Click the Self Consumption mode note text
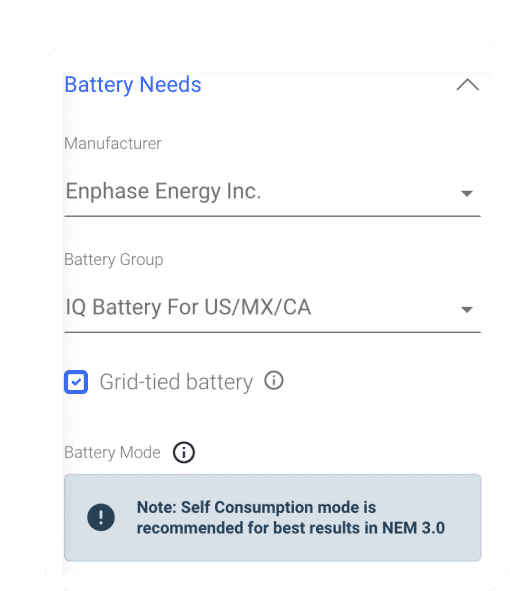The image size is (510, 591). click(x=291, y=518)
